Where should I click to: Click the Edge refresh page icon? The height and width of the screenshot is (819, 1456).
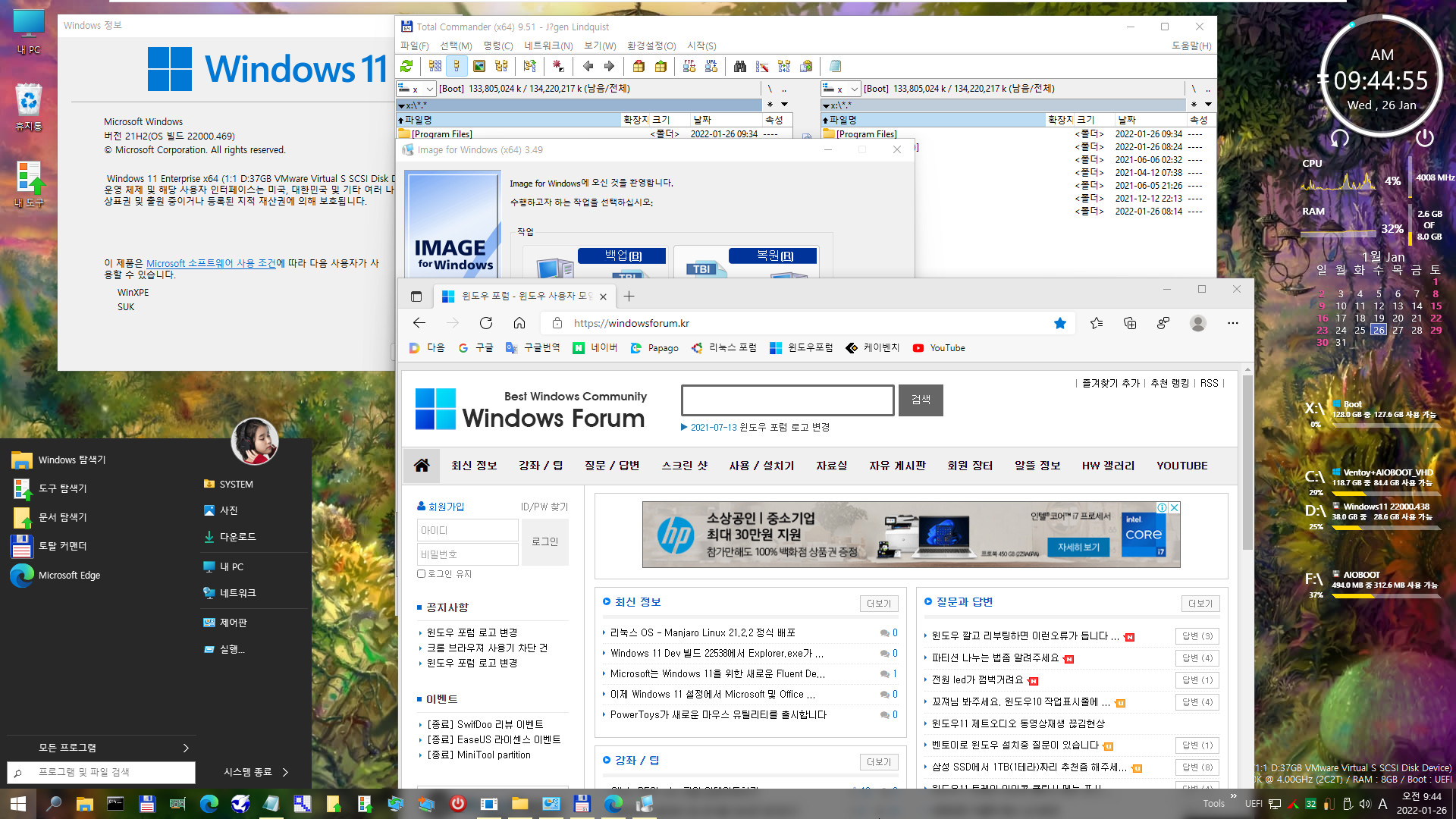tap(486, 323)
